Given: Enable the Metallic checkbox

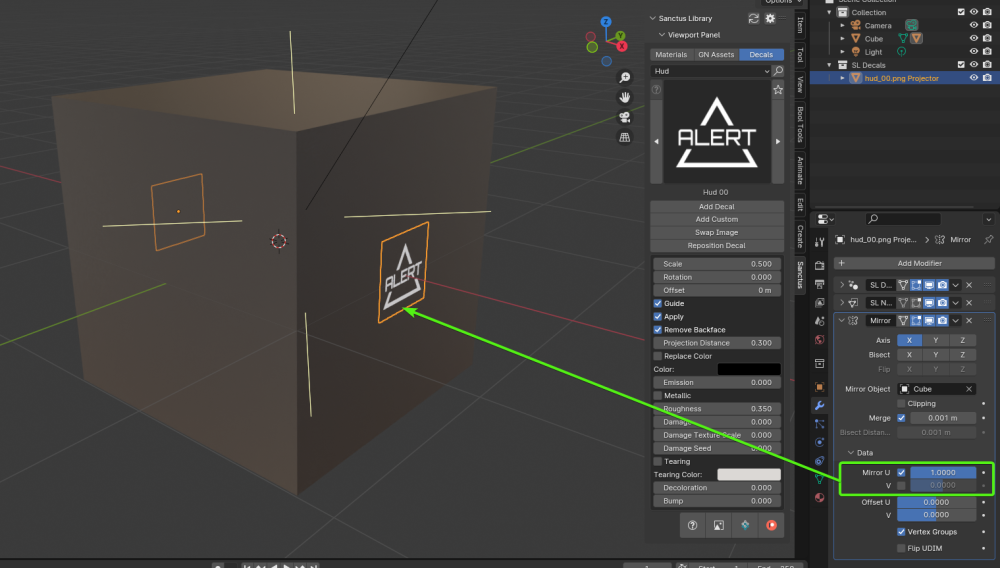Looking at the screenshot, I should (658, 396).
